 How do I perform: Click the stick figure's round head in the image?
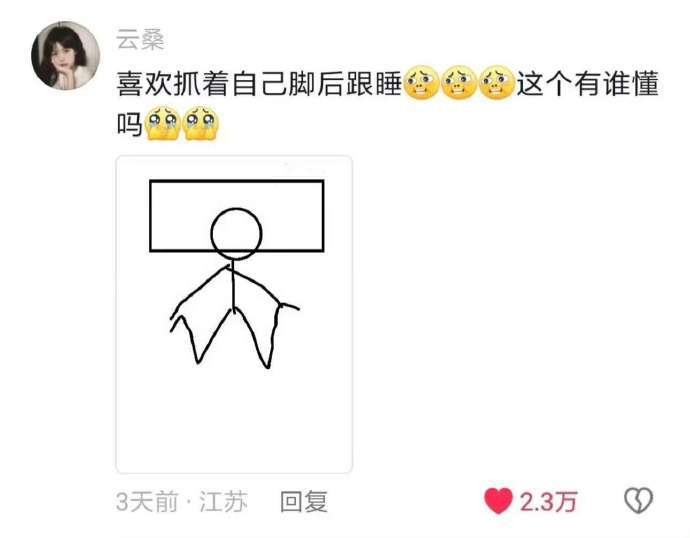pos(236,234)
